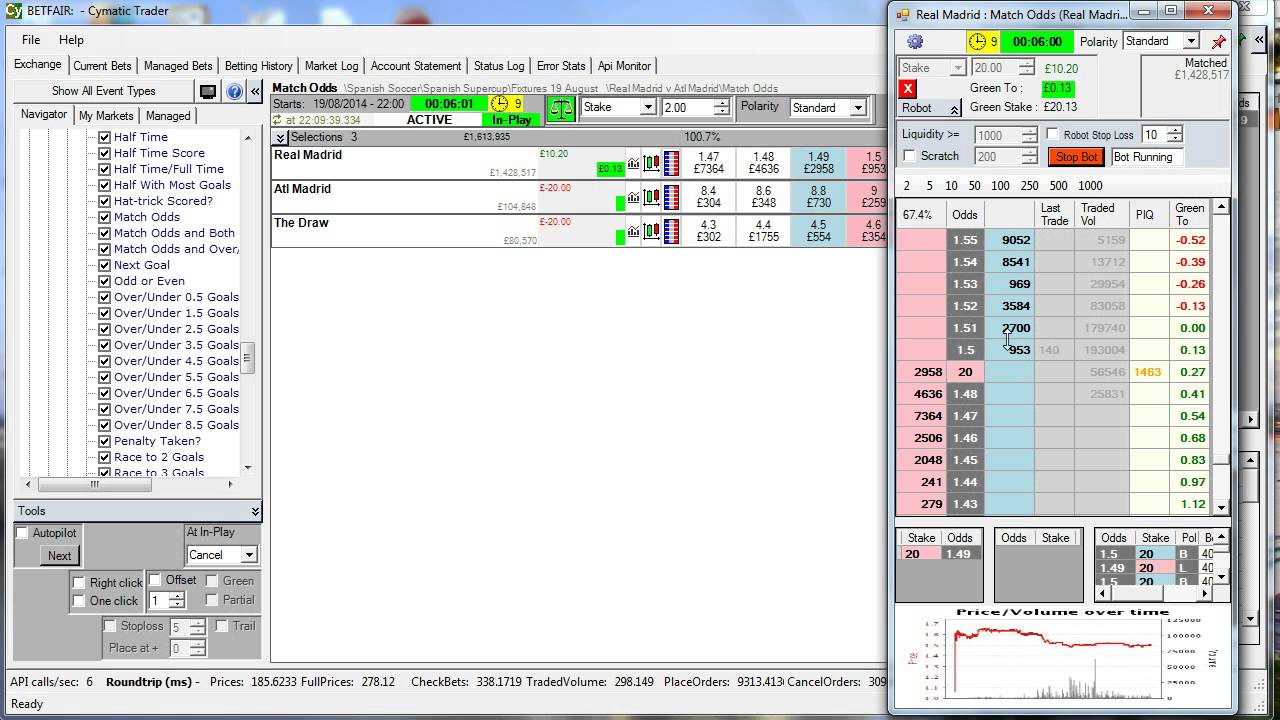The image size is (1280, 720).
Task: Toggle the Half Time checkbox
Action: click(104, 137)
